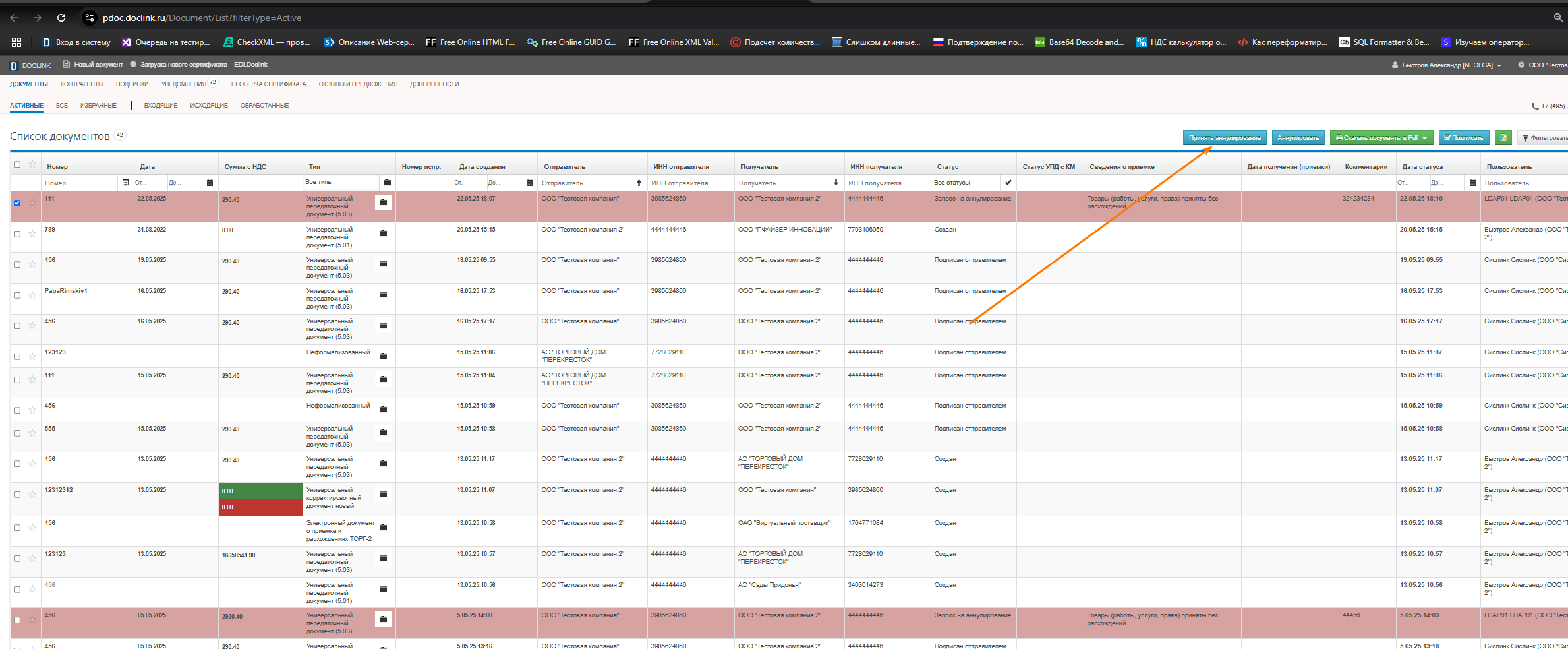Open folder icon of PapaRimskiy1 row
1568x649 pixels.
384,295
